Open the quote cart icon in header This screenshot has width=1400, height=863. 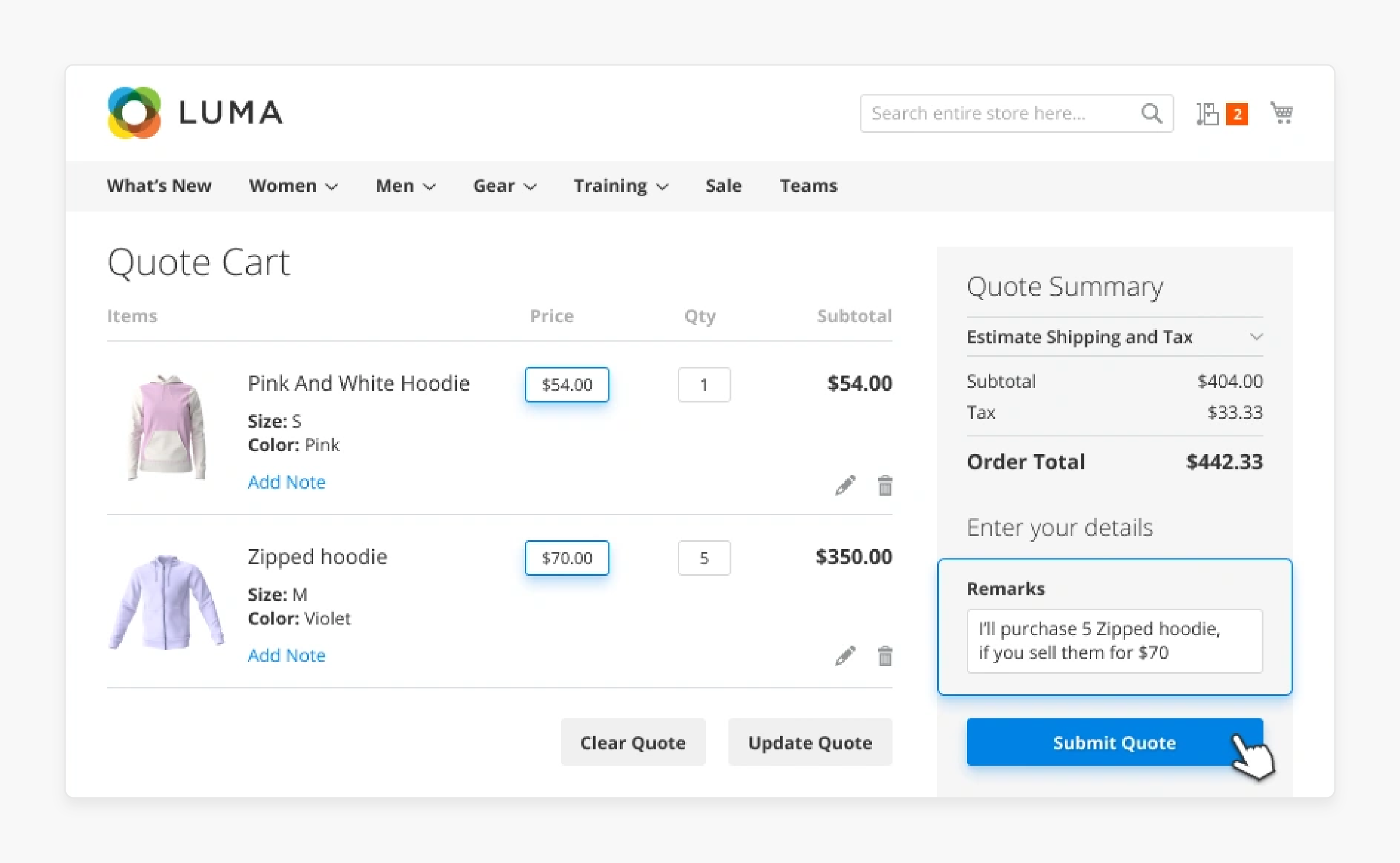pos(1207,114)
